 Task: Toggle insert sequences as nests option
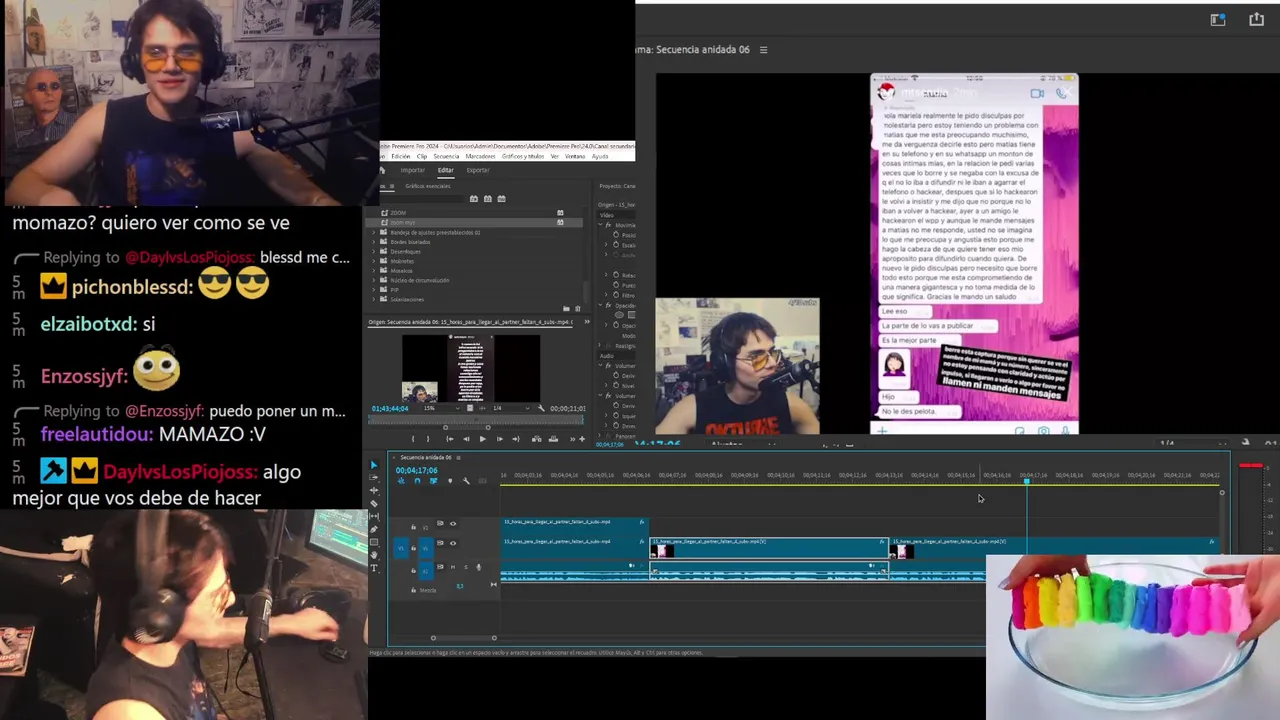click(x=401, y=481)
